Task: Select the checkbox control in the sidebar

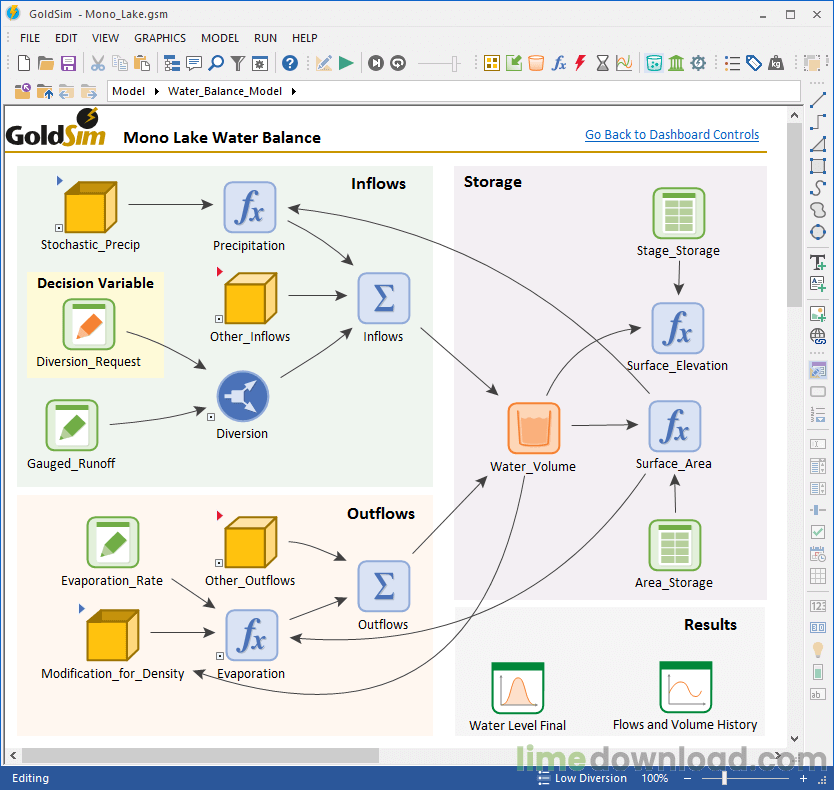Action: pos(817,532)
